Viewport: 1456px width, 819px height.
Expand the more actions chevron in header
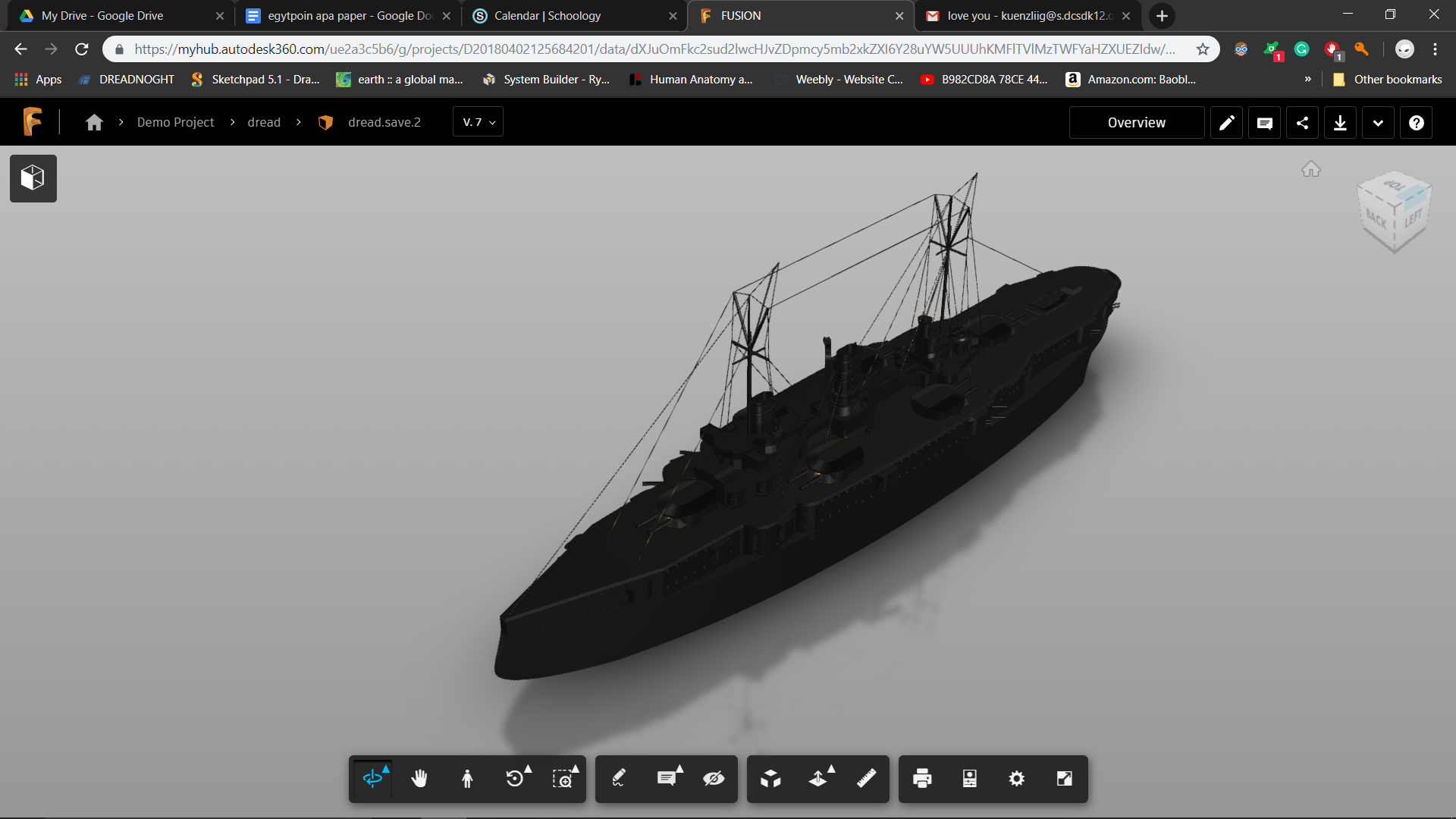click(1378, 123)
